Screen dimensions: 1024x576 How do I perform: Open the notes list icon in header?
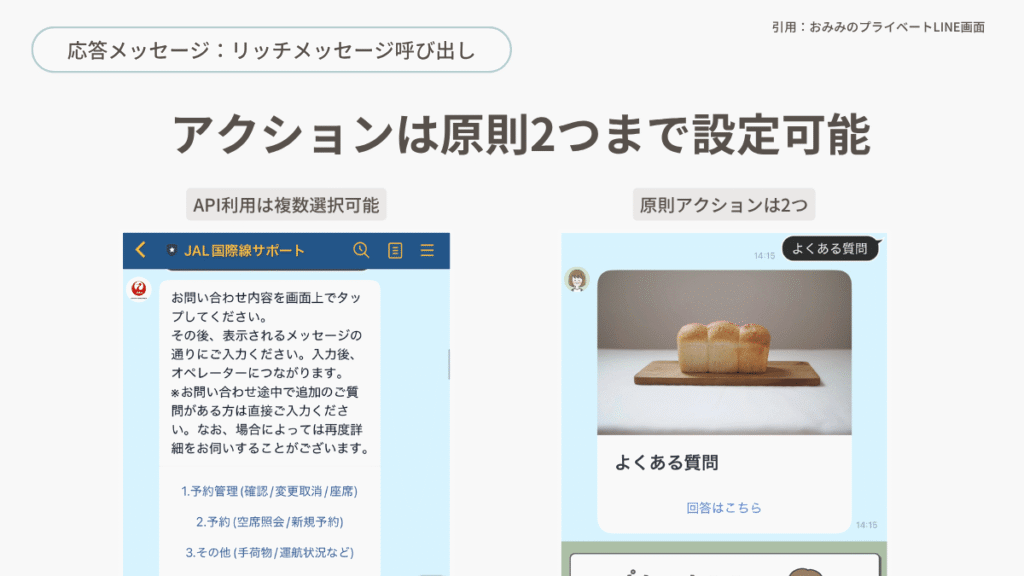(395, 250)
